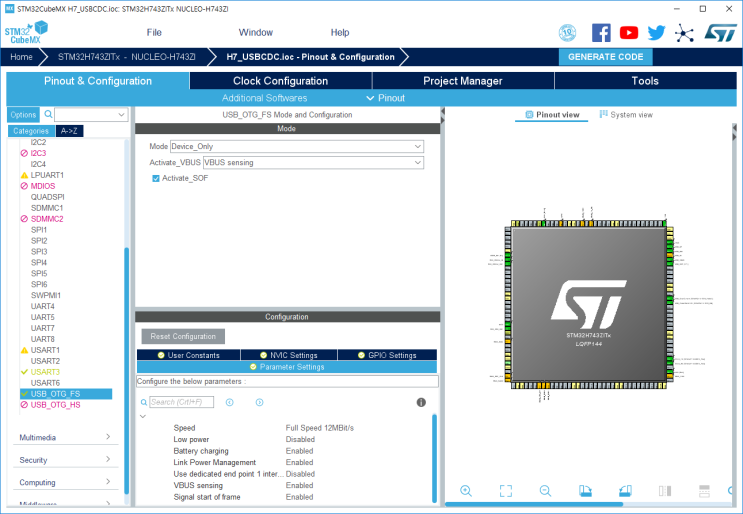Open the ST community network icon
743x514 pixels.
pos(684,33)
